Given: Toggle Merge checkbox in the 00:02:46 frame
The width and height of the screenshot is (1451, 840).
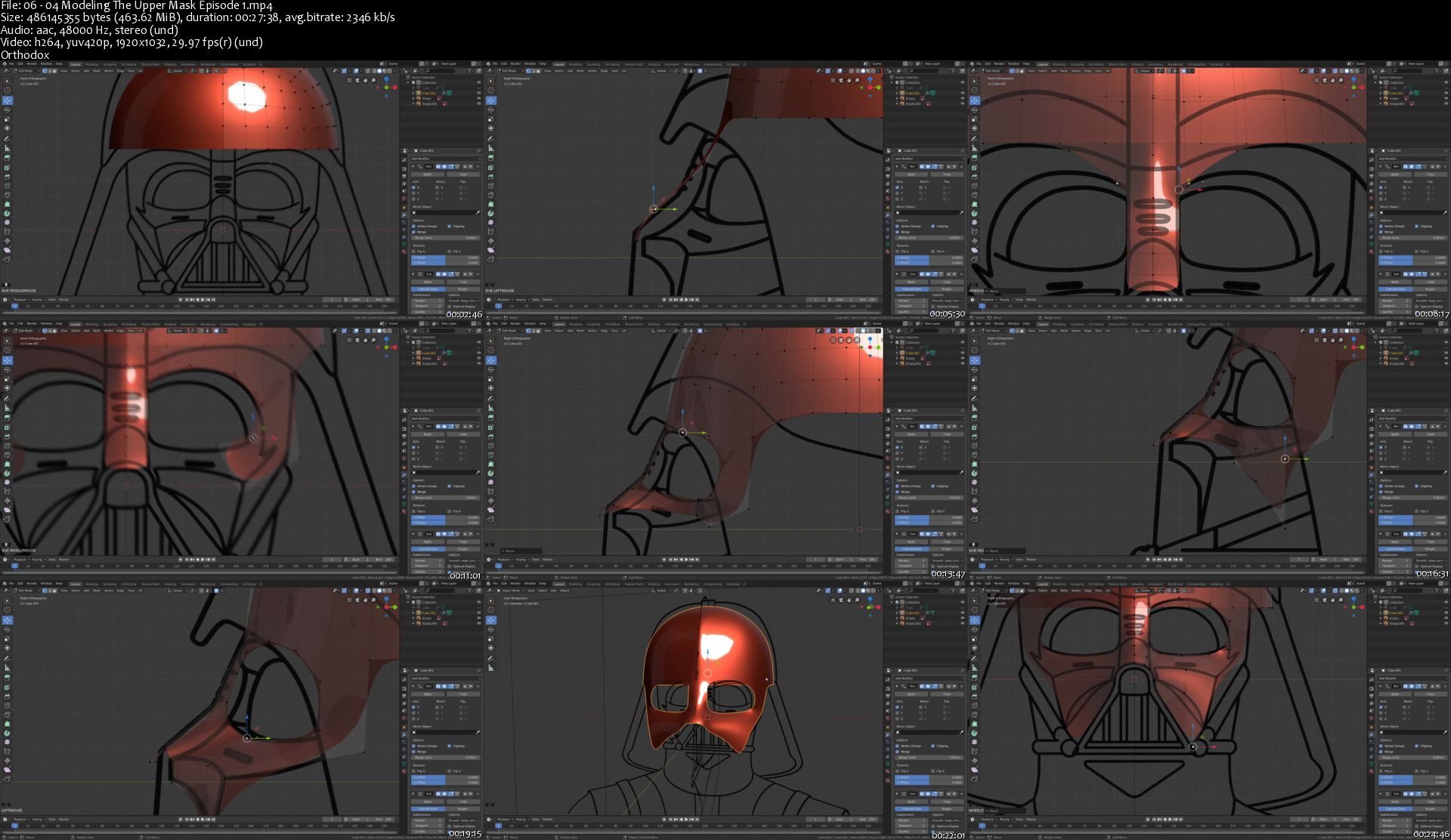Looking at the screenshot, I should pos(413,232).
